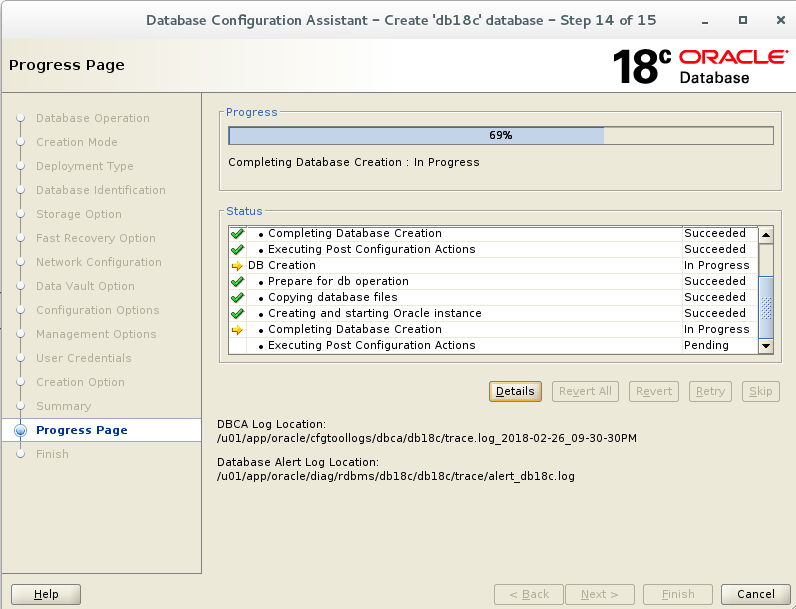Open the Details button
This screenshot has width=796, height=609.
[515, 391]
